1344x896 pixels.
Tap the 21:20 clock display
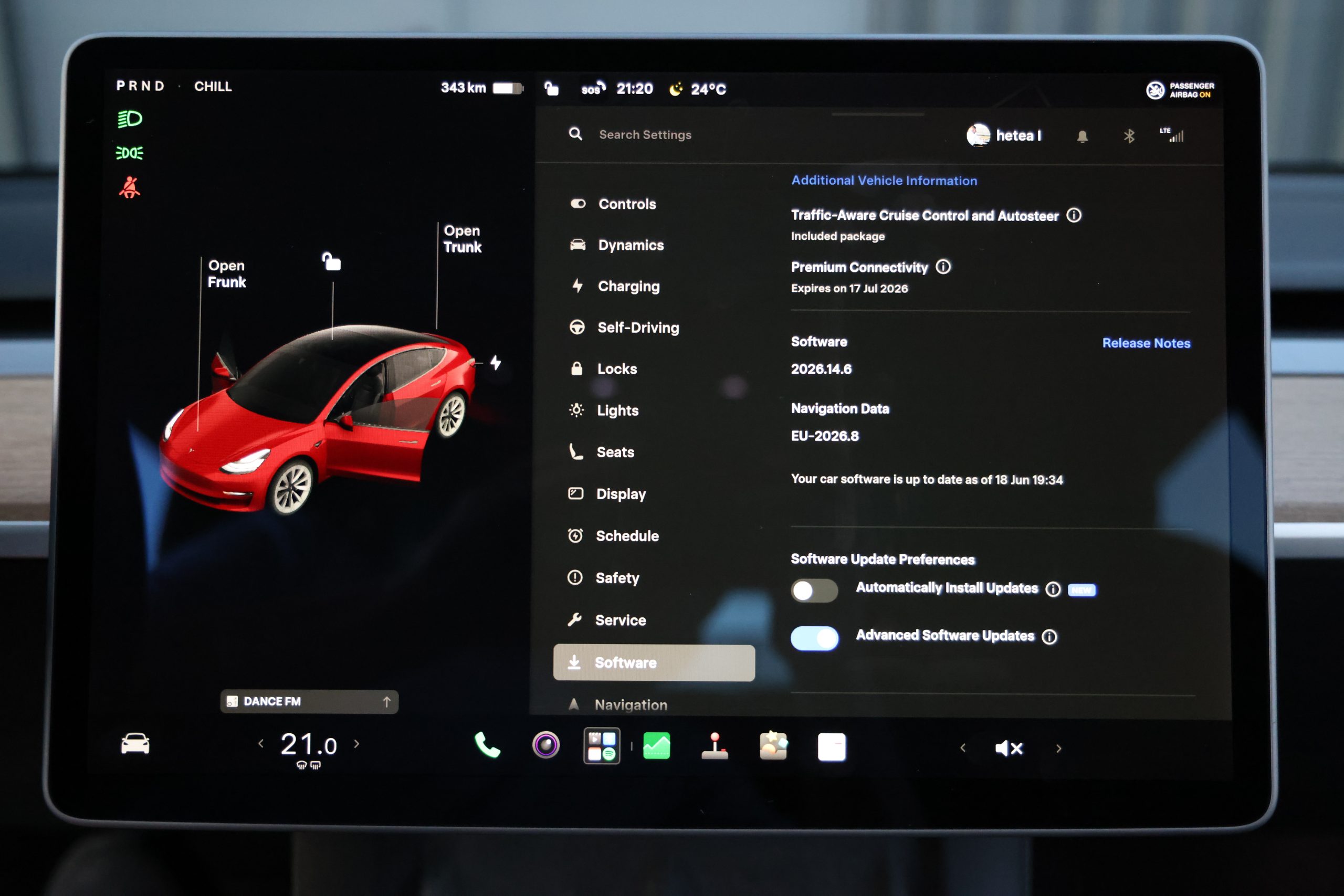tap(635, 89)
